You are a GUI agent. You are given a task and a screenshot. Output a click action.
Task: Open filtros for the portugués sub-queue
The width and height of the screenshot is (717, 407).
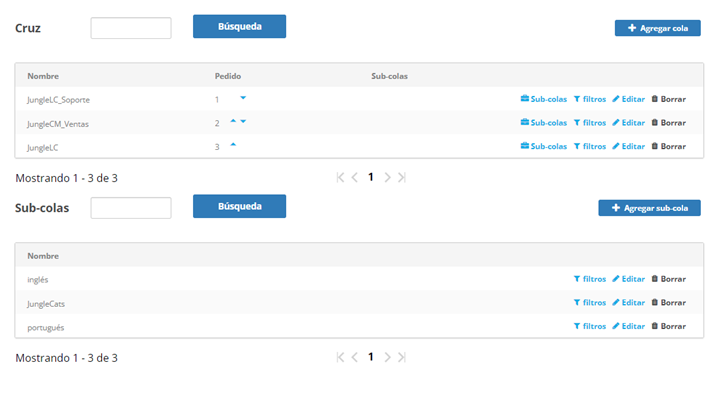coord(590,326)
